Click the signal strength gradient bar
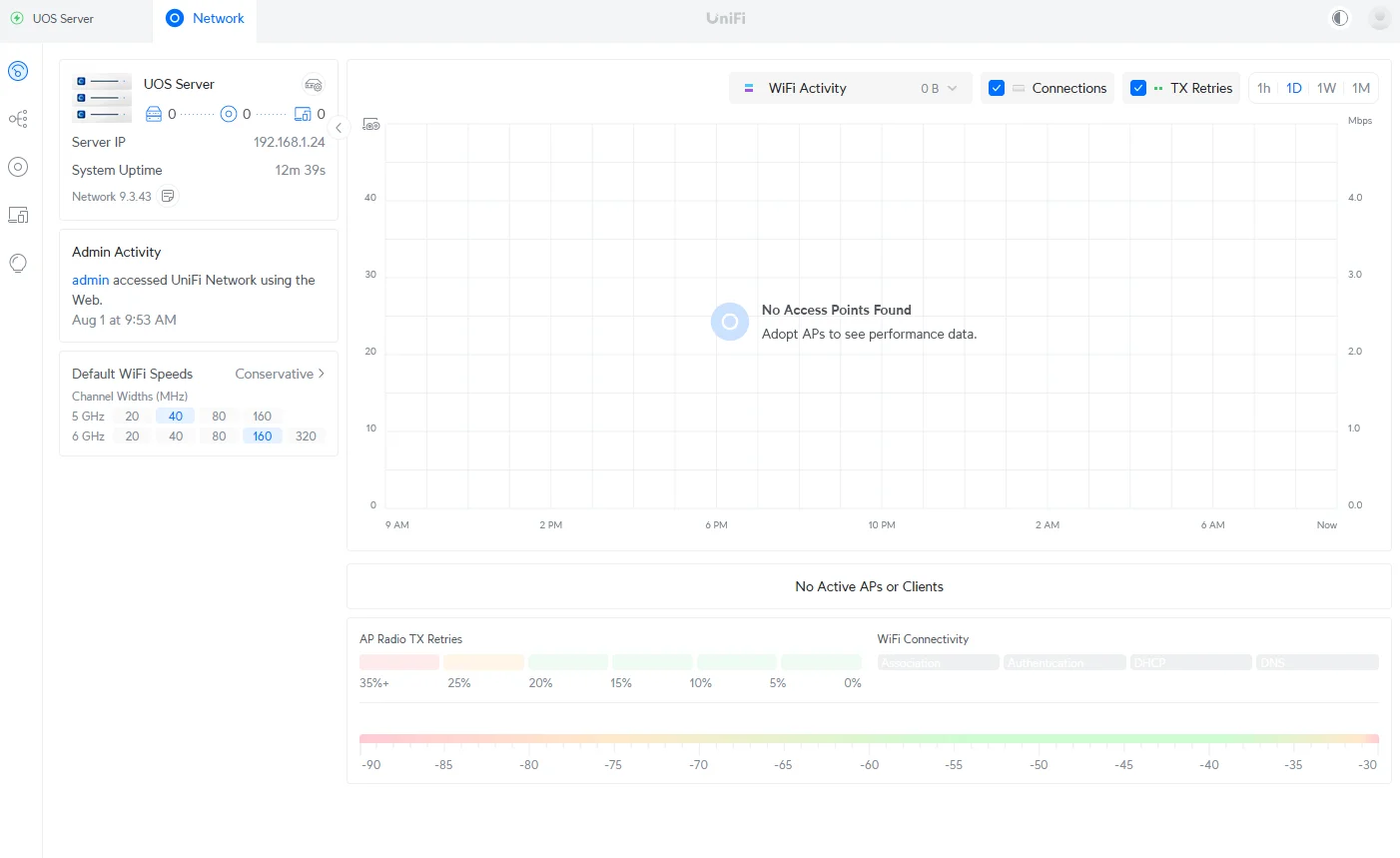The height and width of the screenshot is (858, 1400). [x=869, y=740]
